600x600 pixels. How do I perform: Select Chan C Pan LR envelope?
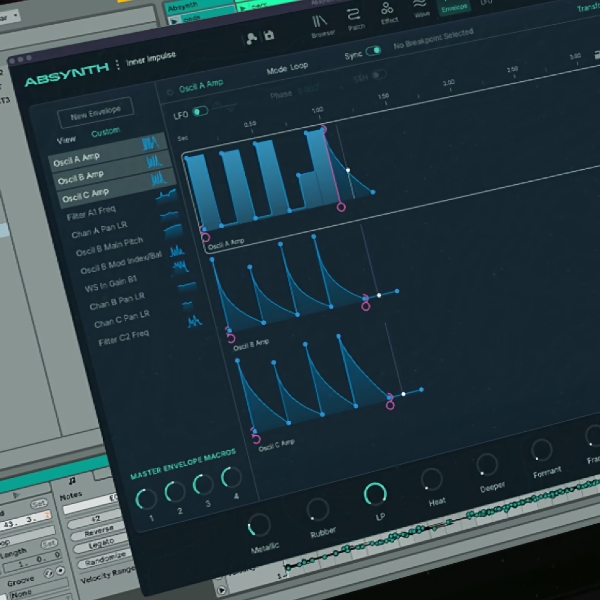[122, 319]
